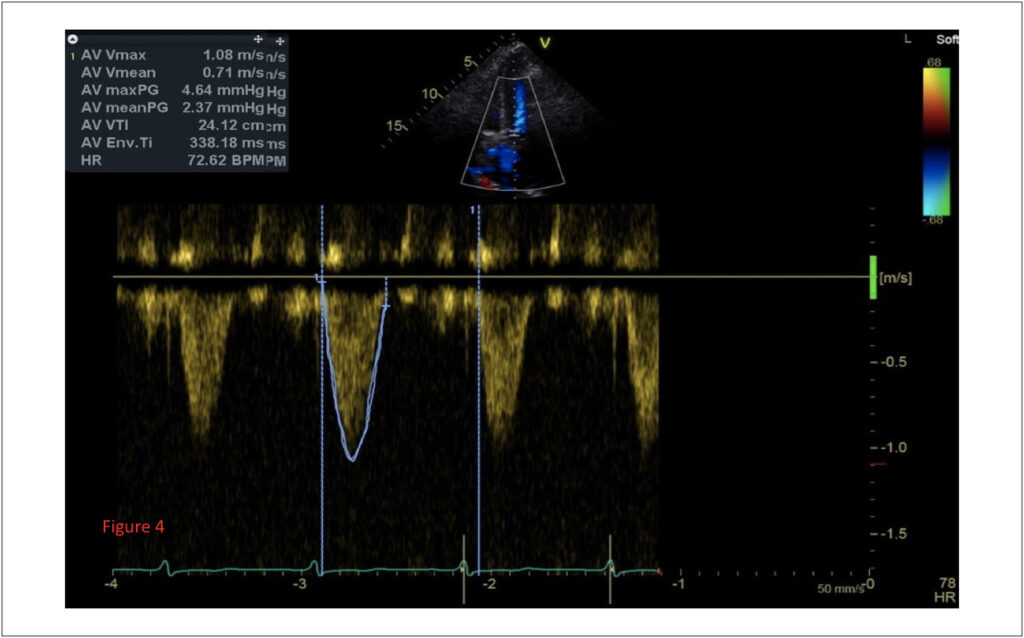The image size is (1024, 638).
Task: Click the depth marker 5 on the sector
Action: click(x=468, y=63)
